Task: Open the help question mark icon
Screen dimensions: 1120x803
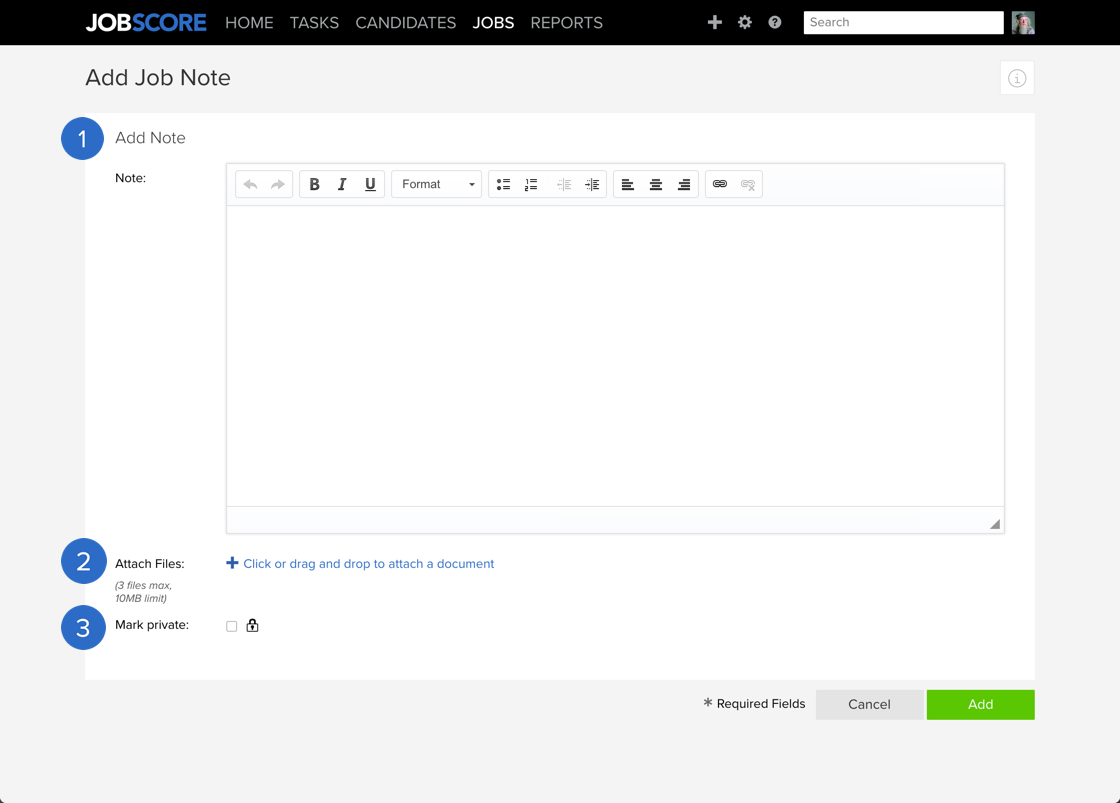Action: (775, 22)
